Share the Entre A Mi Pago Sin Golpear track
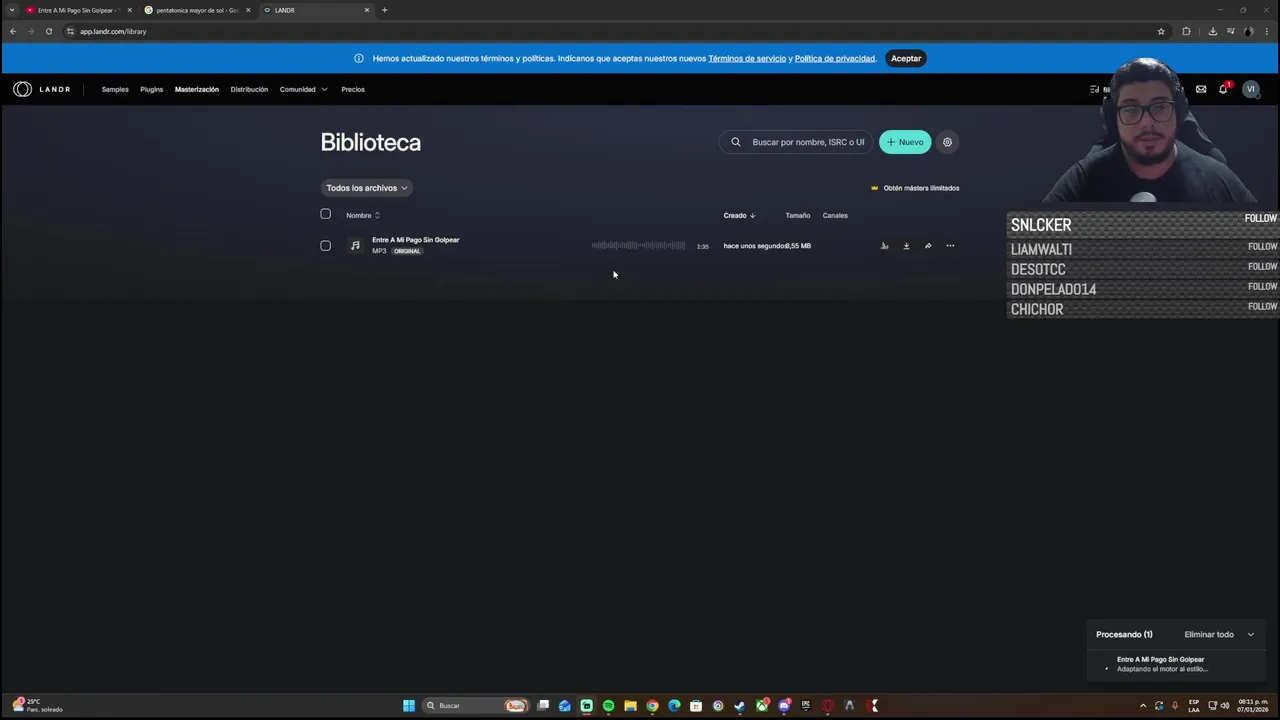 coord(928,246)
